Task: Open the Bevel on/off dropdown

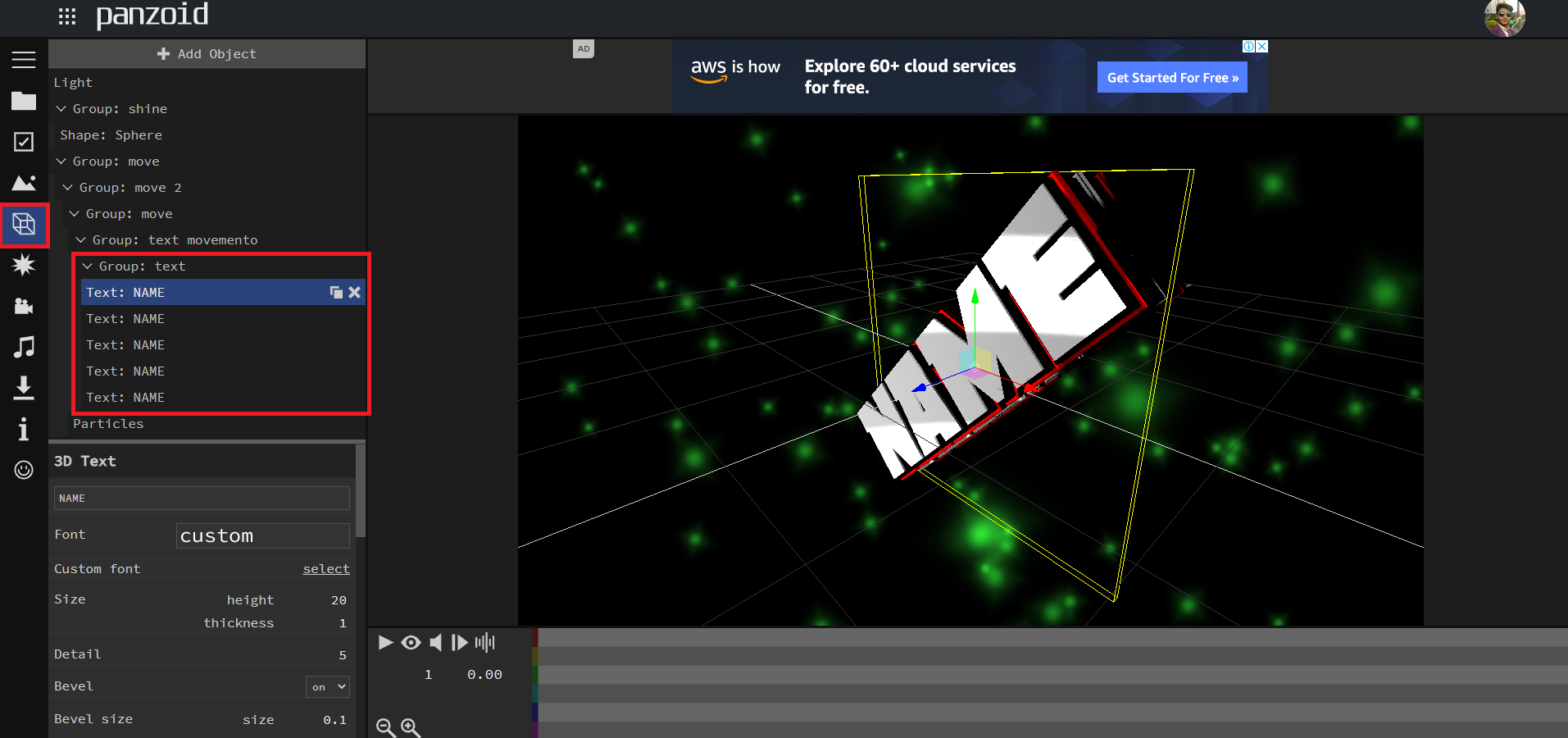Action: (x=328, y=687)
